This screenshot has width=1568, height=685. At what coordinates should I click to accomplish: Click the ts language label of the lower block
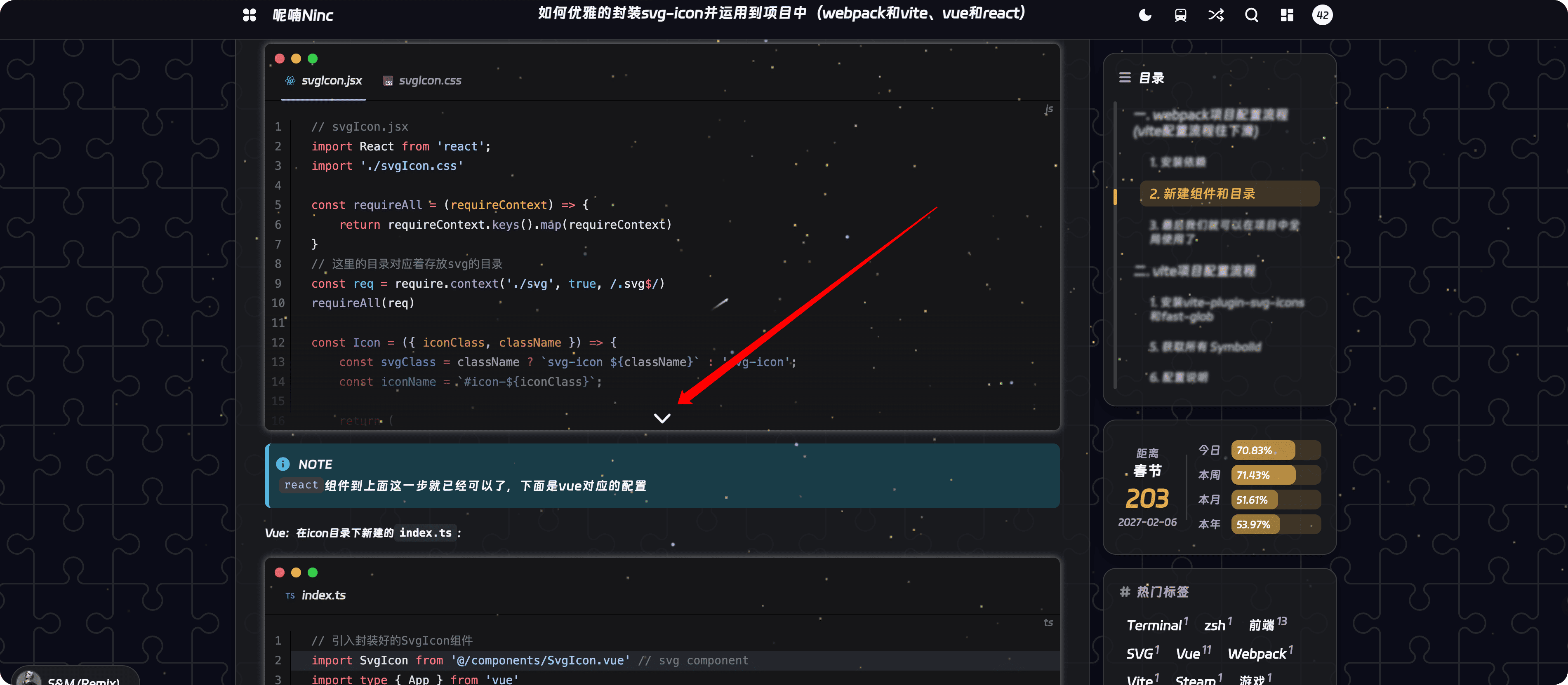(1048, 622)
